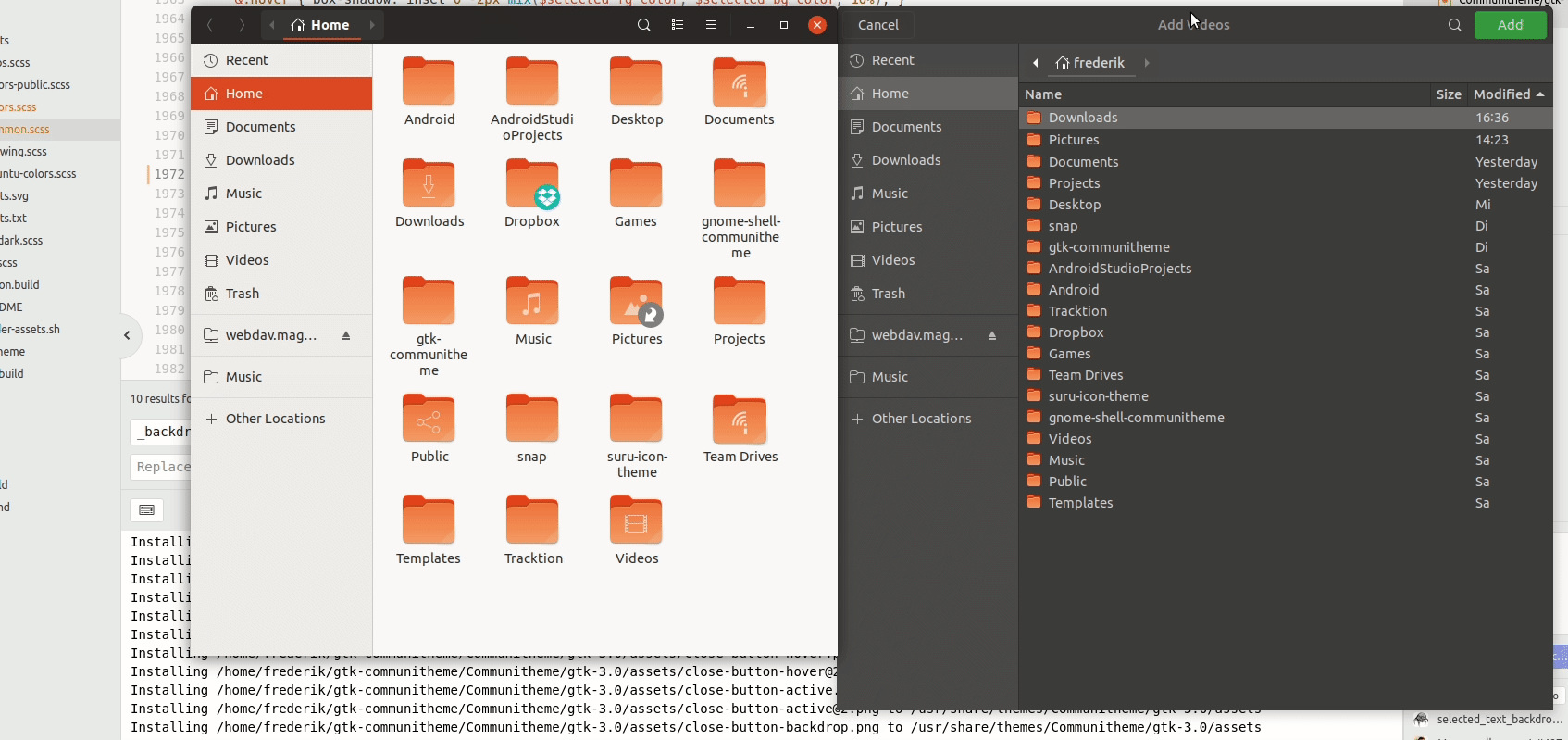Go forward in the Home file manager
The height and width of the screenshot is (740, 1568).
242,25
